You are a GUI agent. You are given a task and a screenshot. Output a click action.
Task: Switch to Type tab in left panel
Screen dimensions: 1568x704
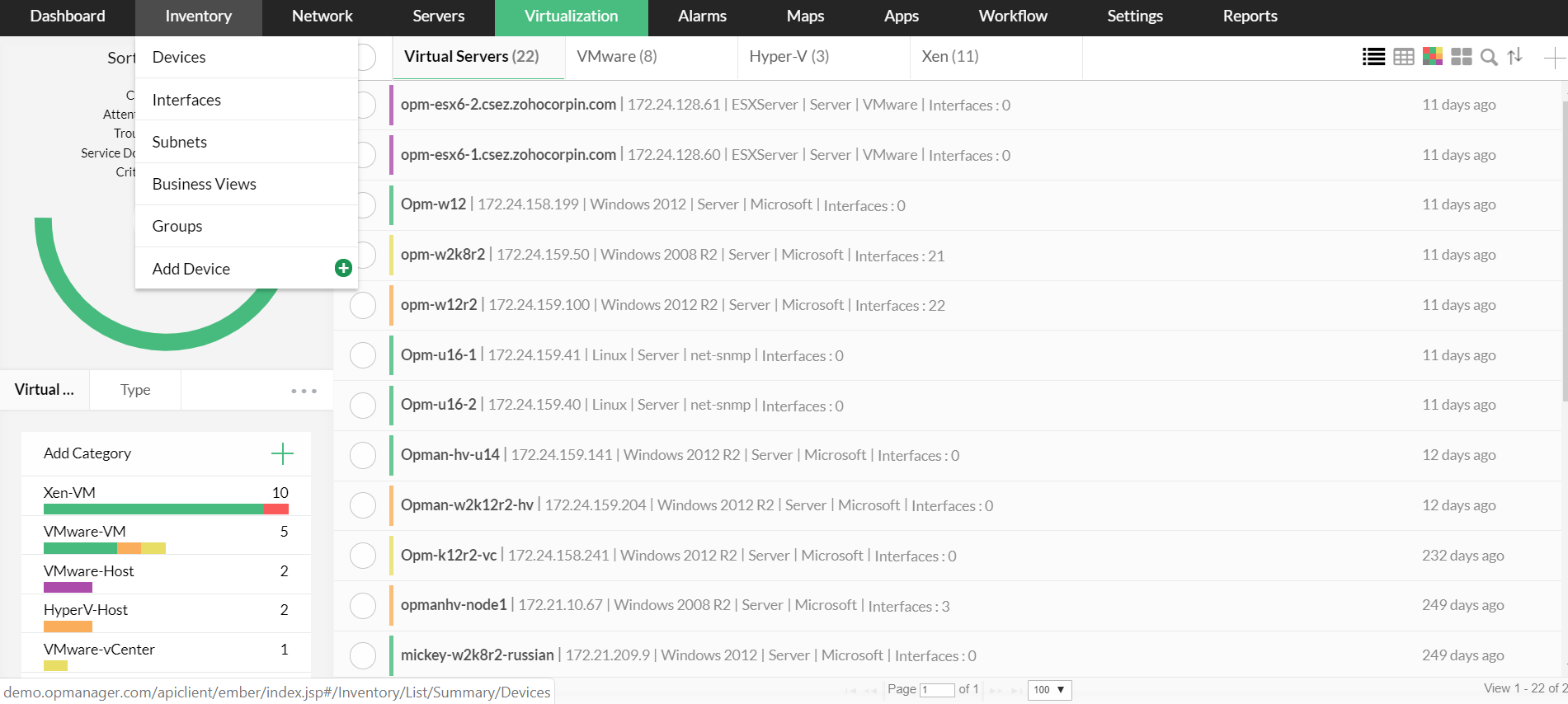[x=135, y=390]
